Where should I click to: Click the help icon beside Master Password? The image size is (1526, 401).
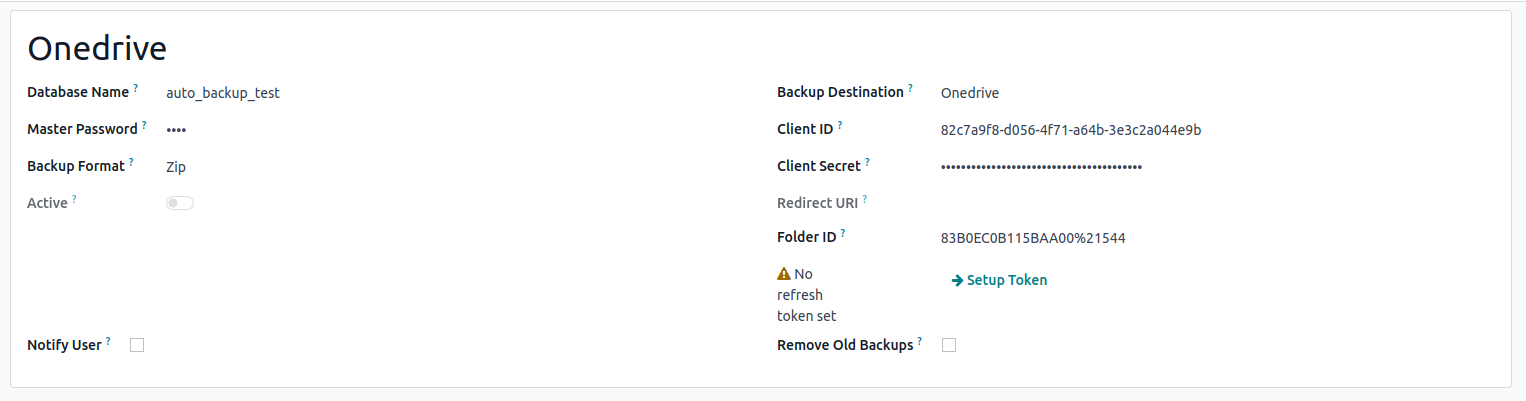(144, 126)
